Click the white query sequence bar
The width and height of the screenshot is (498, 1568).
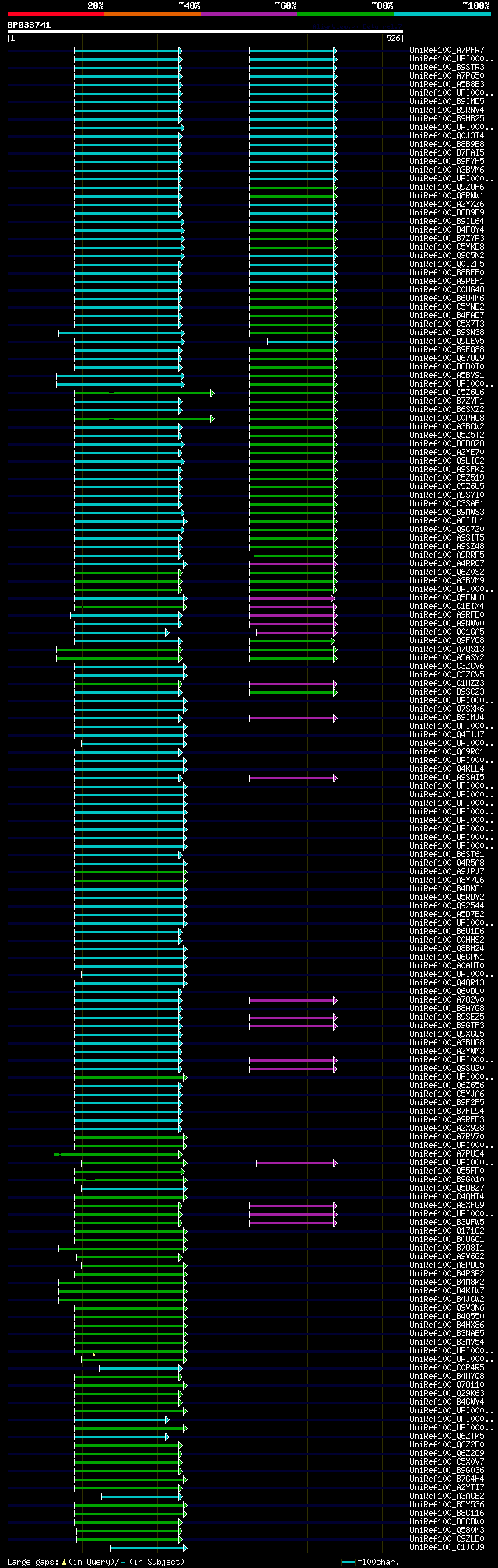pos(205,32)
